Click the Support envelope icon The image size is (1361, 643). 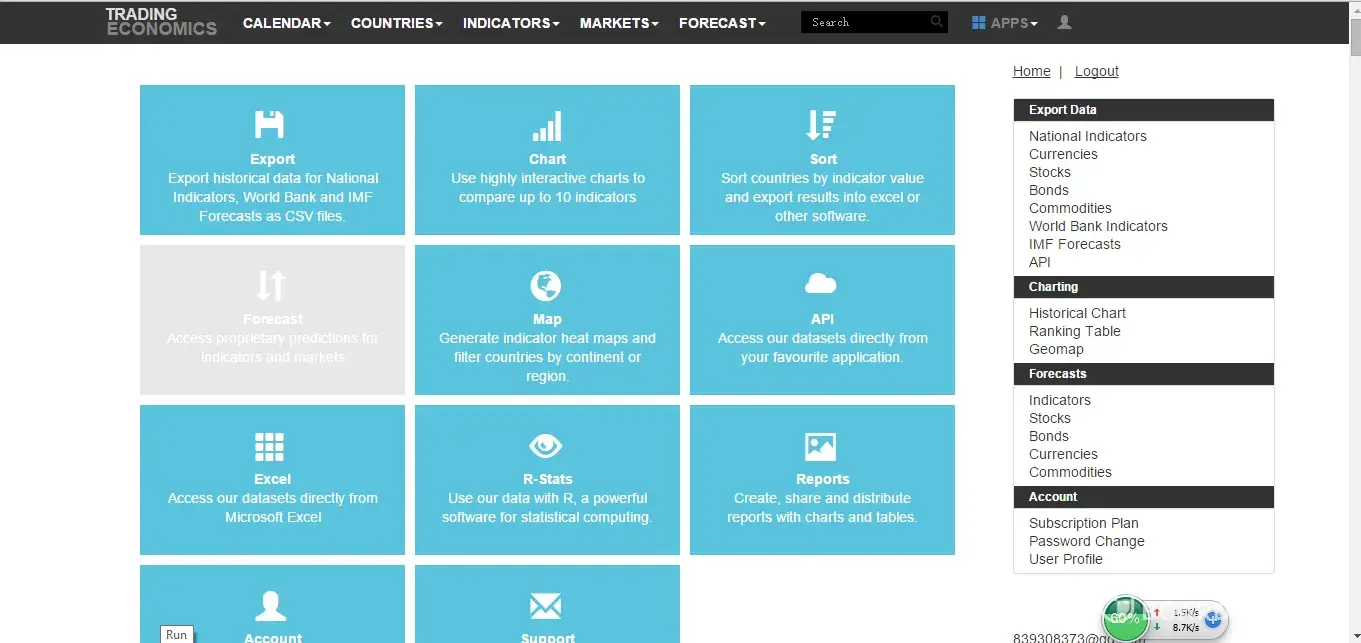click(x=545, y=606)
